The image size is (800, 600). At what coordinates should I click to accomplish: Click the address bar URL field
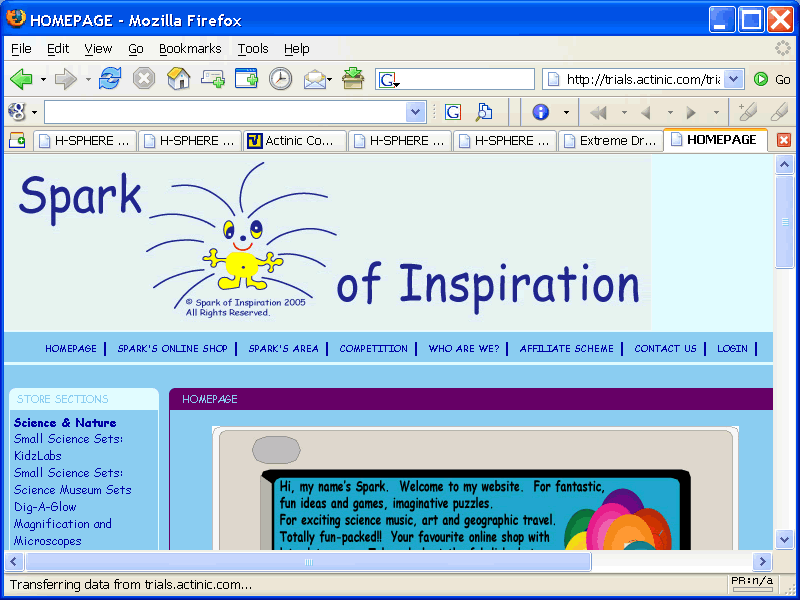pos(643,79)
